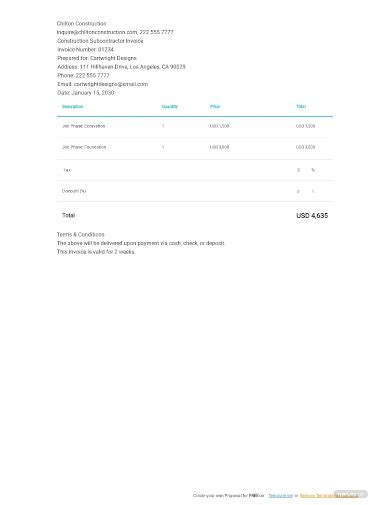Click the Quantity column header

point(170,107)
